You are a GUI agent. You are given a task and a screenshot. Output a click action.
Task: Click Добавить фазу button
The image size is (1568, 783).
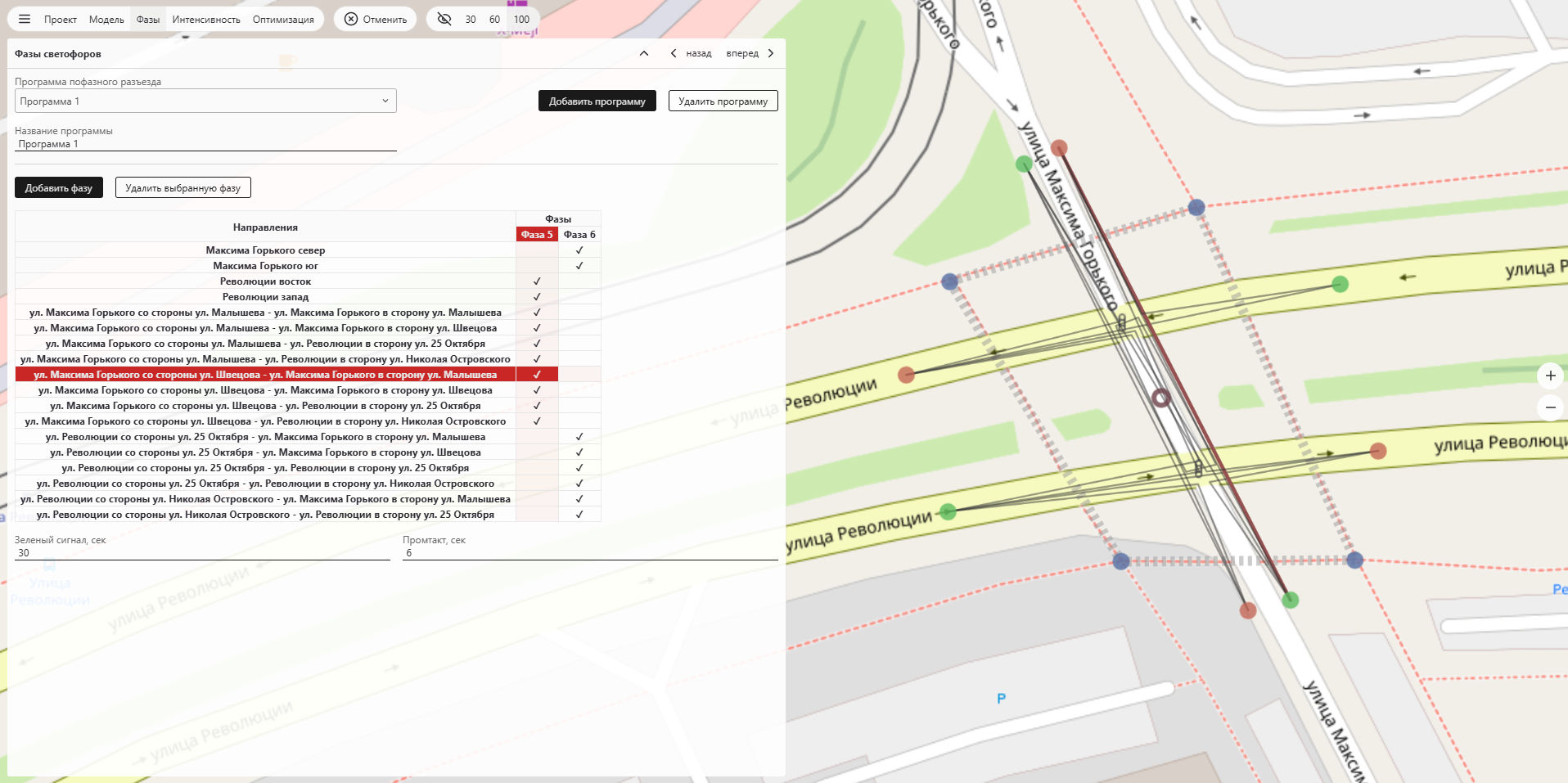coord(59,187)
